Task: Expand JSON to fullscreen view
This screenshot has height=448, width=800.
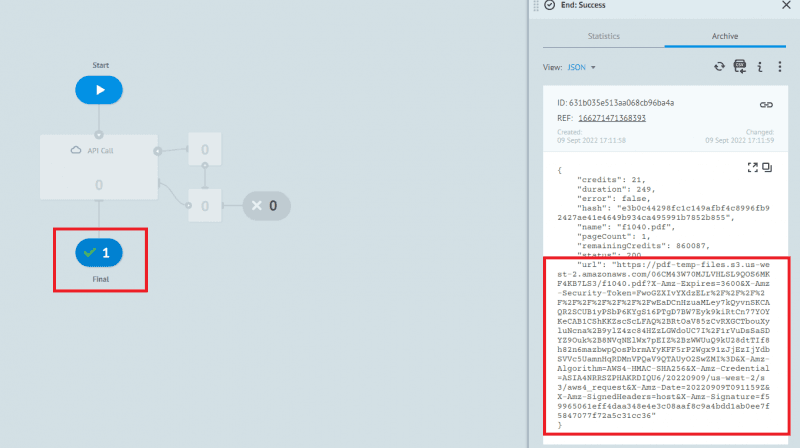Action: coord(752,167)
